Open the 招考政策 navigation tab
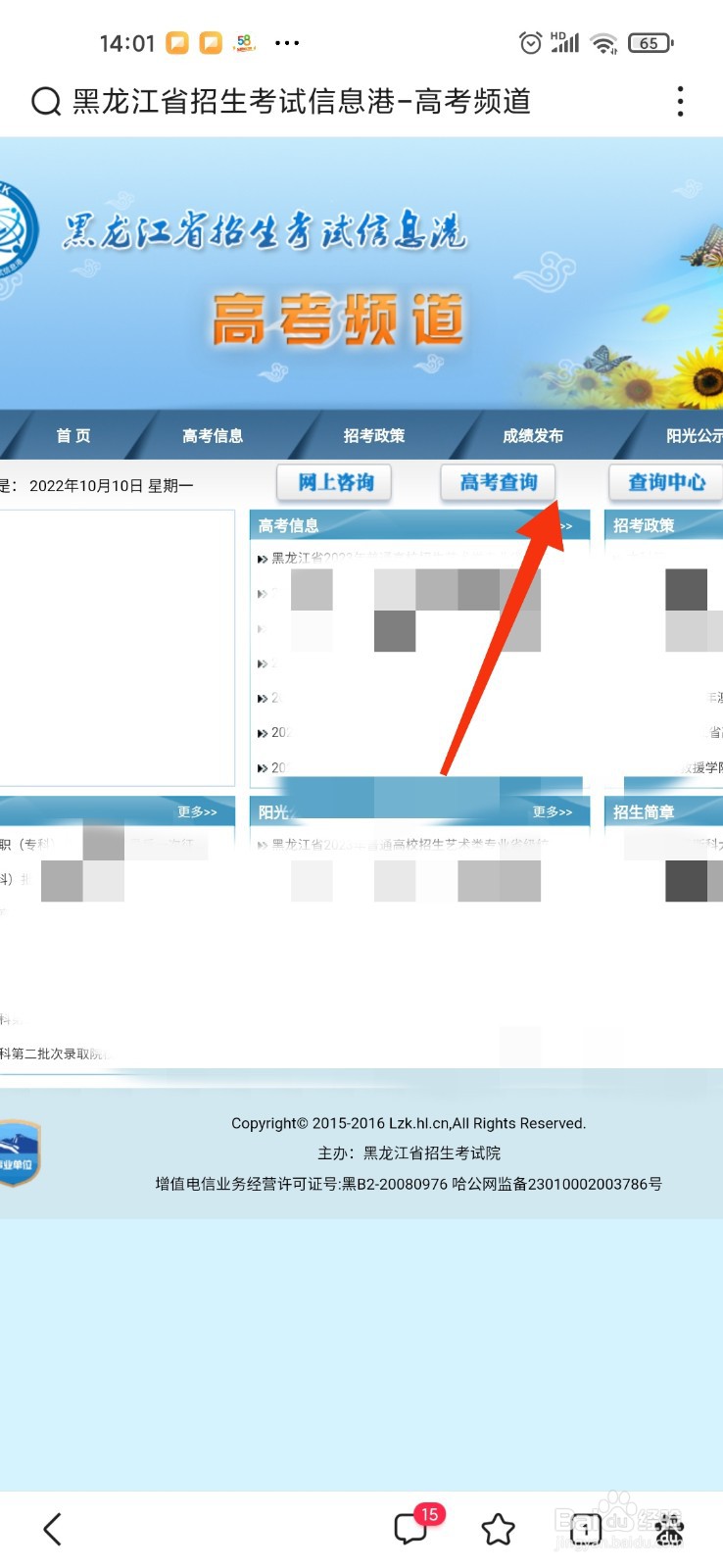Screen dimensions: 723x1568 (x=374, y=435)
